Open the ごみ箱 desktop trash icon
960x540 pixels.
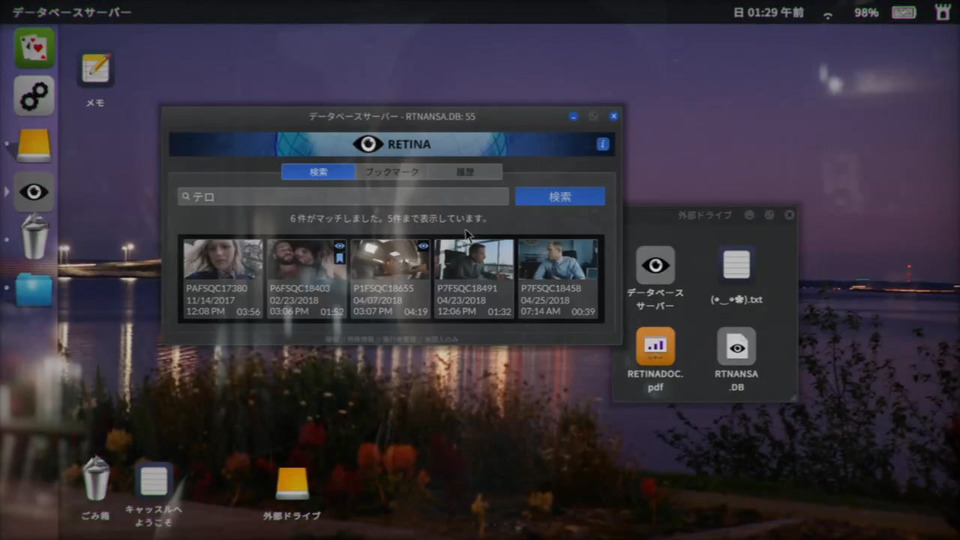point(96,479)
